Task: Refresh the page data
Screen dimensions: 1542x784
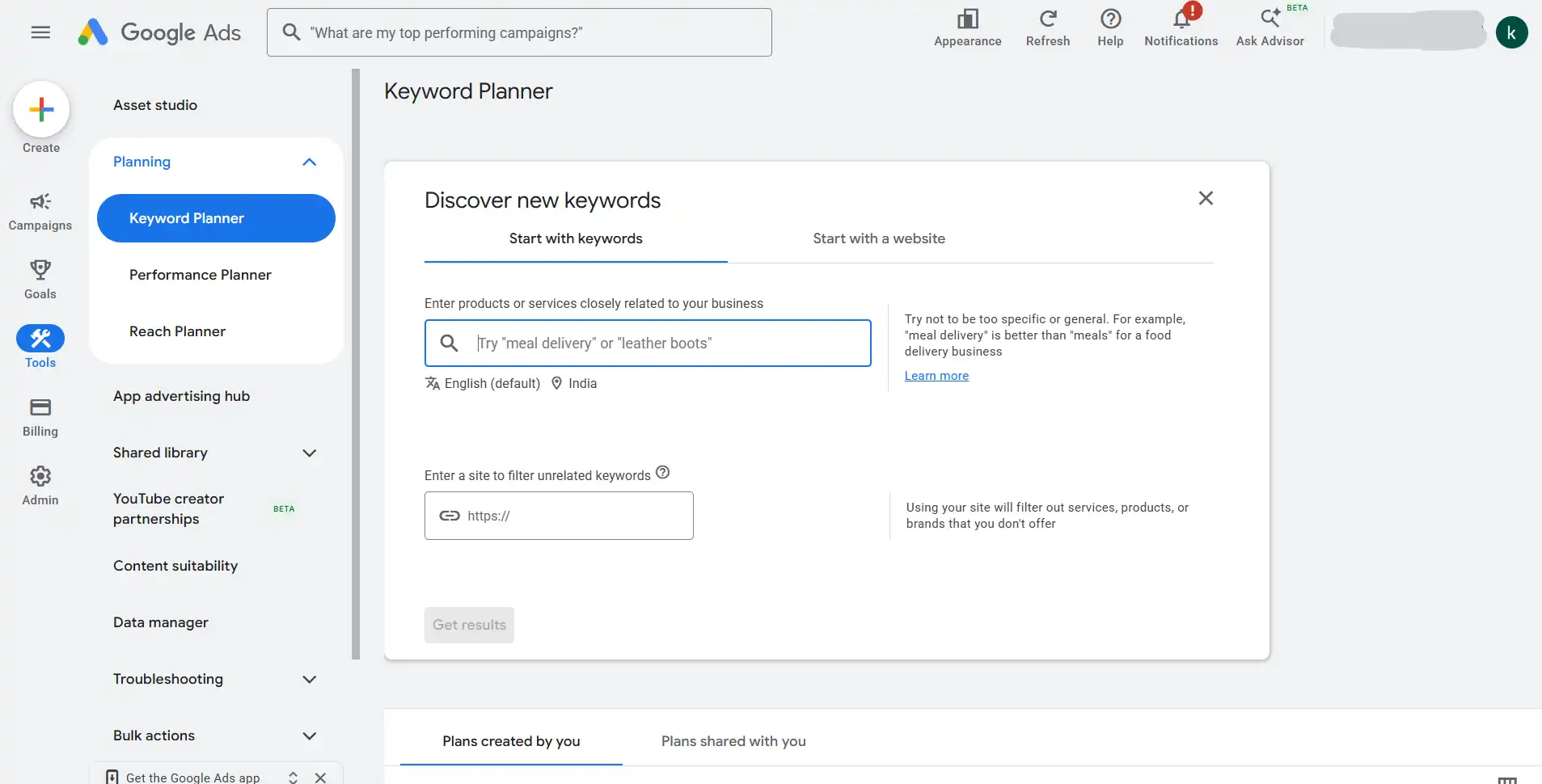Action: 1048,28
